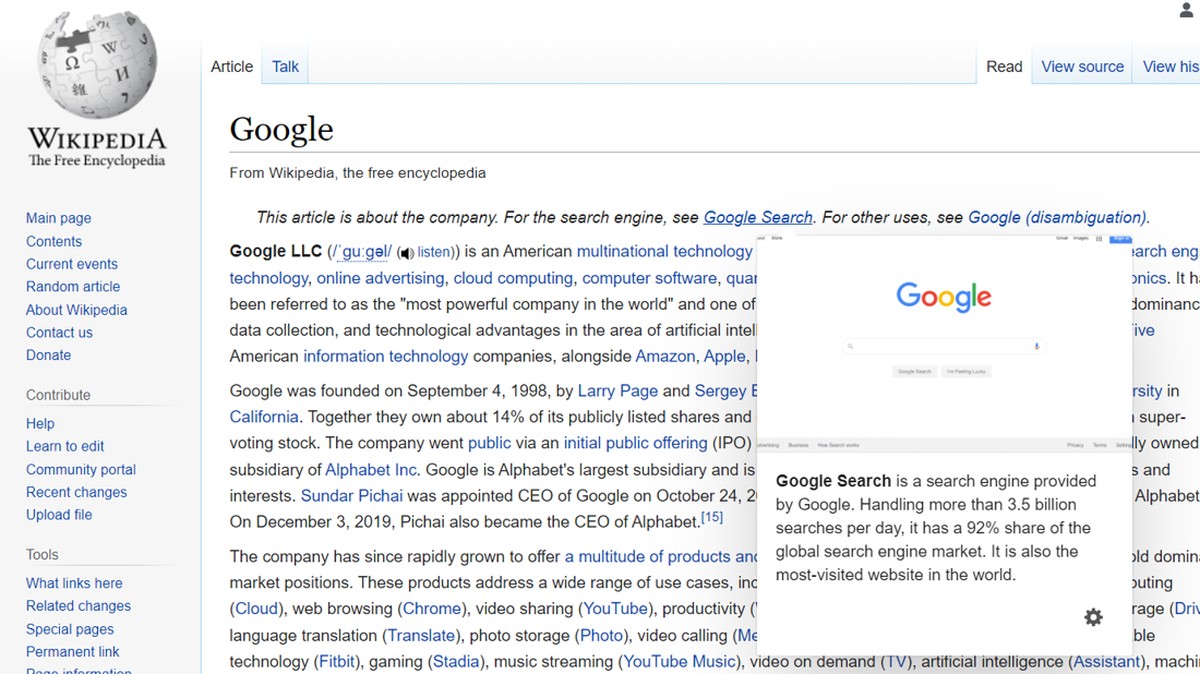Go to Main page in sidebar

(58, 218)
